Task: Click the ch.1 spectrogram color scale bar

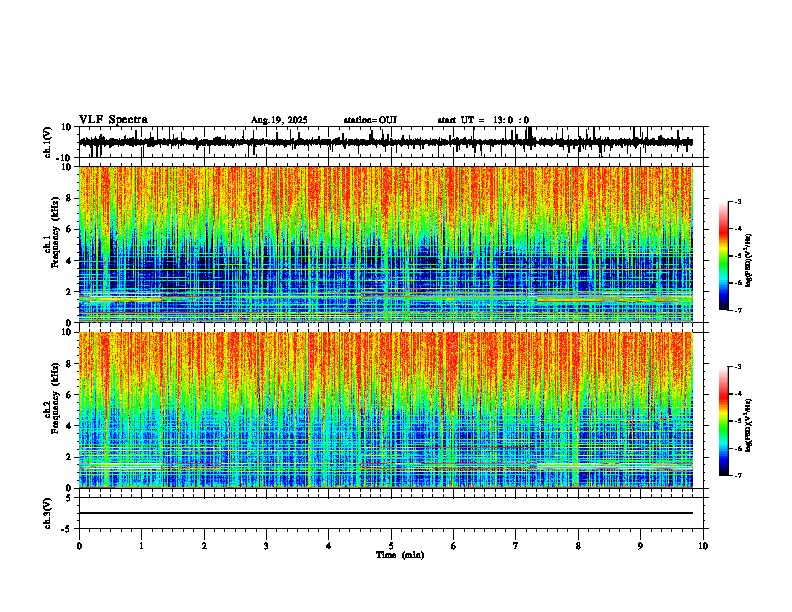Action: (724, 256)
